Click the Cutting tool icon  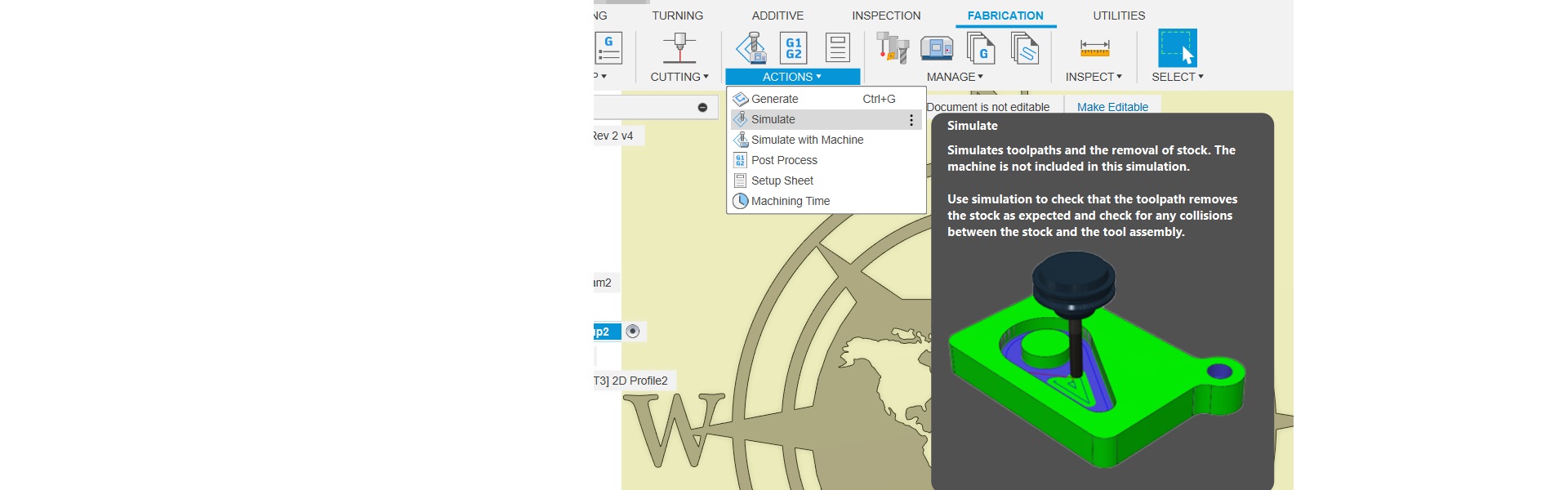click(679, 48)
